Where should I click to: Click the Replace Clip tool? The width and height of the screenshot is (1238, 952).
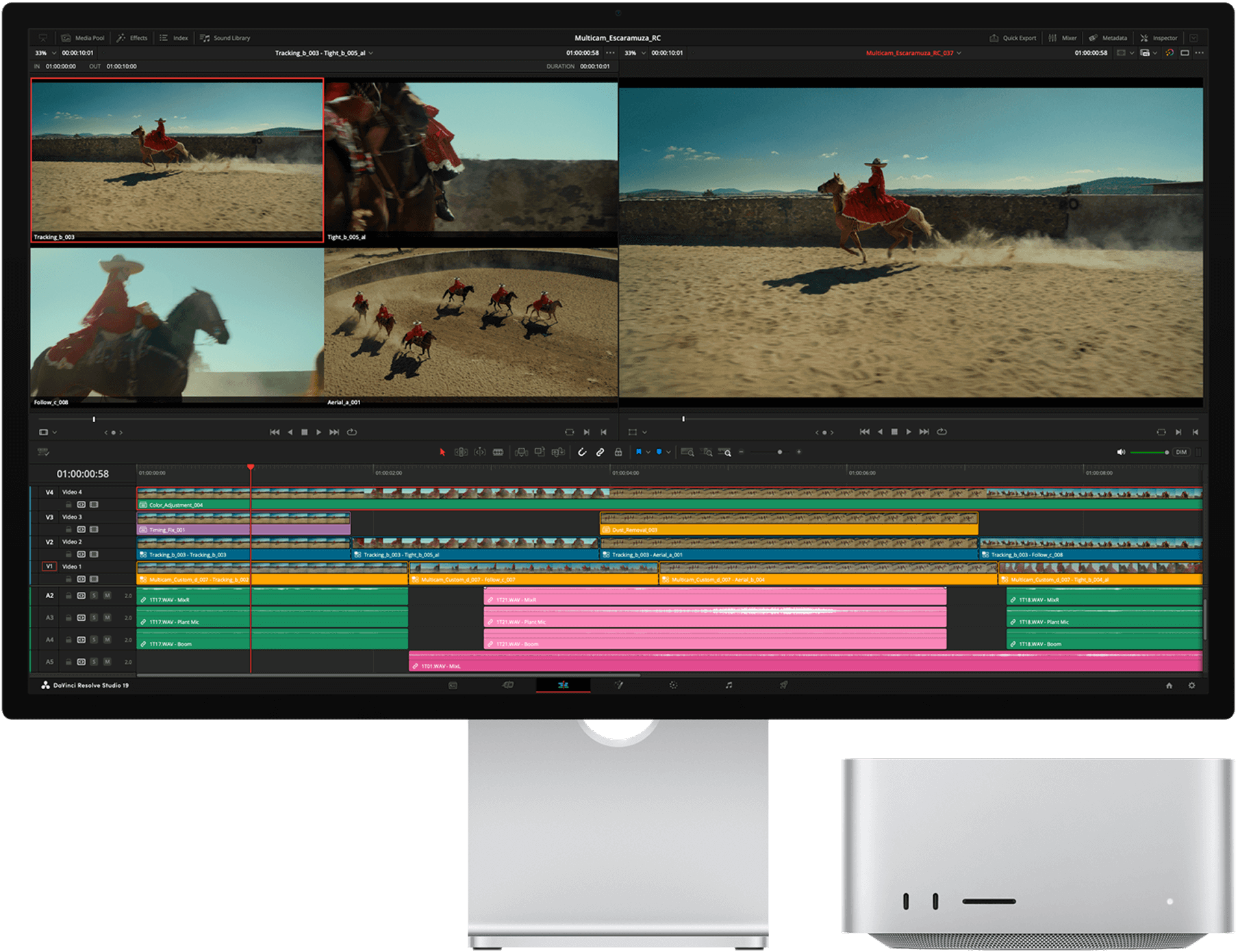(559, 452)
